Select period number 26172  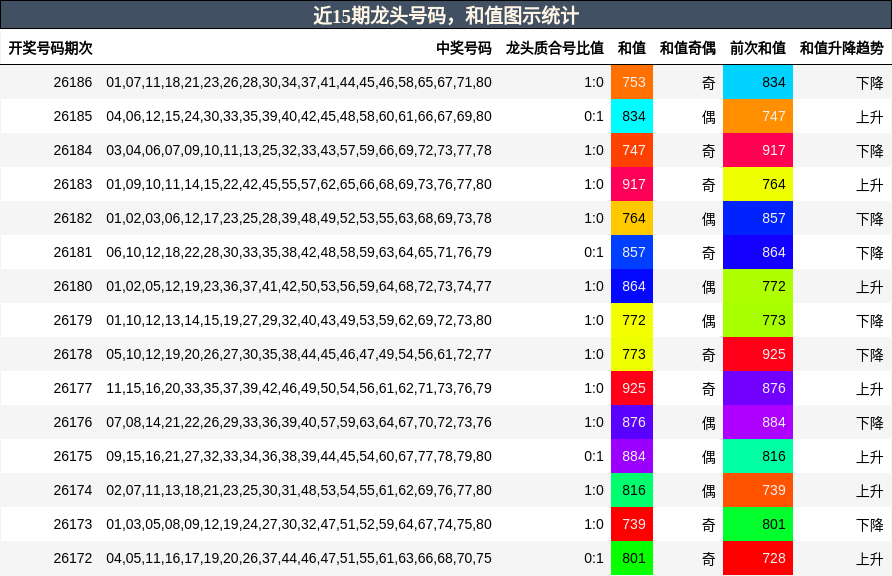[73, 558]
